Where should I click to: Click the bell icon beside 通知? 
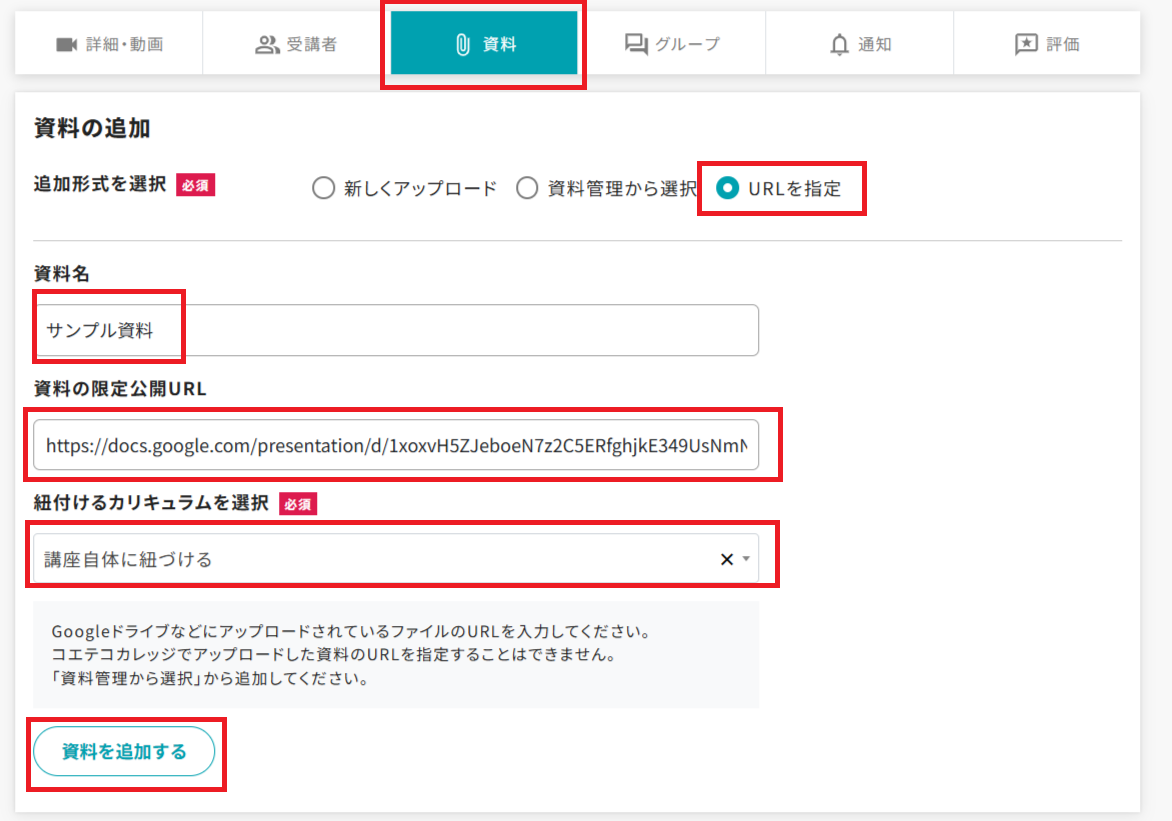(x=839, y=44)
